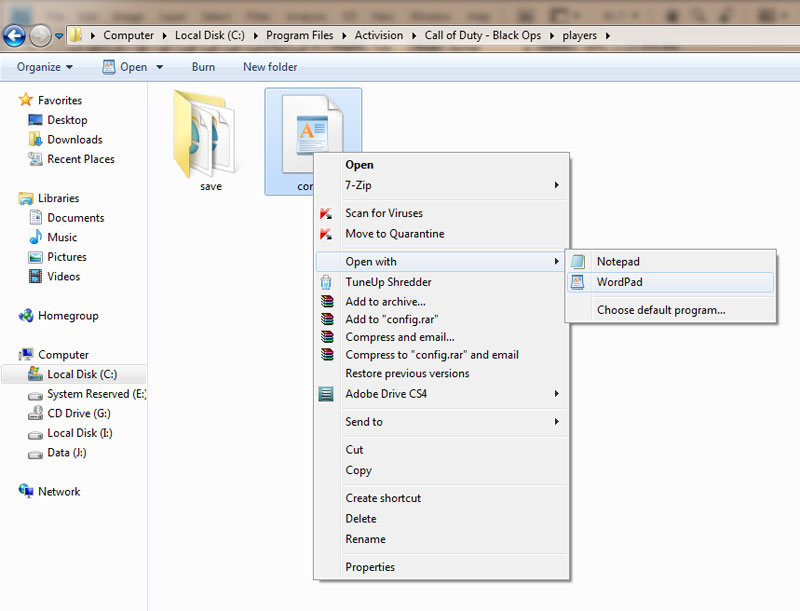Click the Documents library icon

click(x=35, y=218)
